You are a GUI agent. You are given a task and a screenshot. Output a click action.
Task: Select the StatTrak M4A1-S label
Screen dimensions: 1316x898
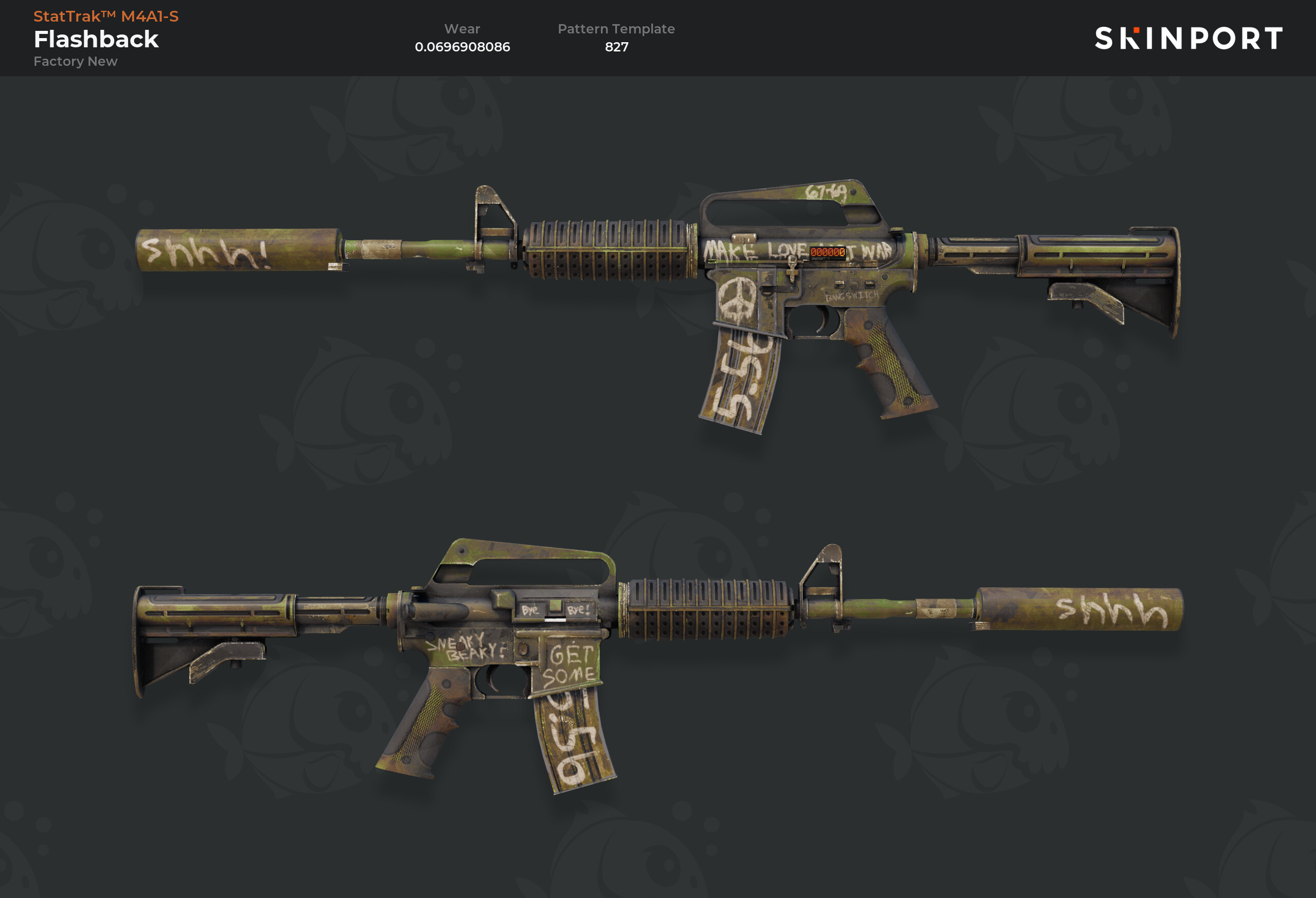point(106,16)
